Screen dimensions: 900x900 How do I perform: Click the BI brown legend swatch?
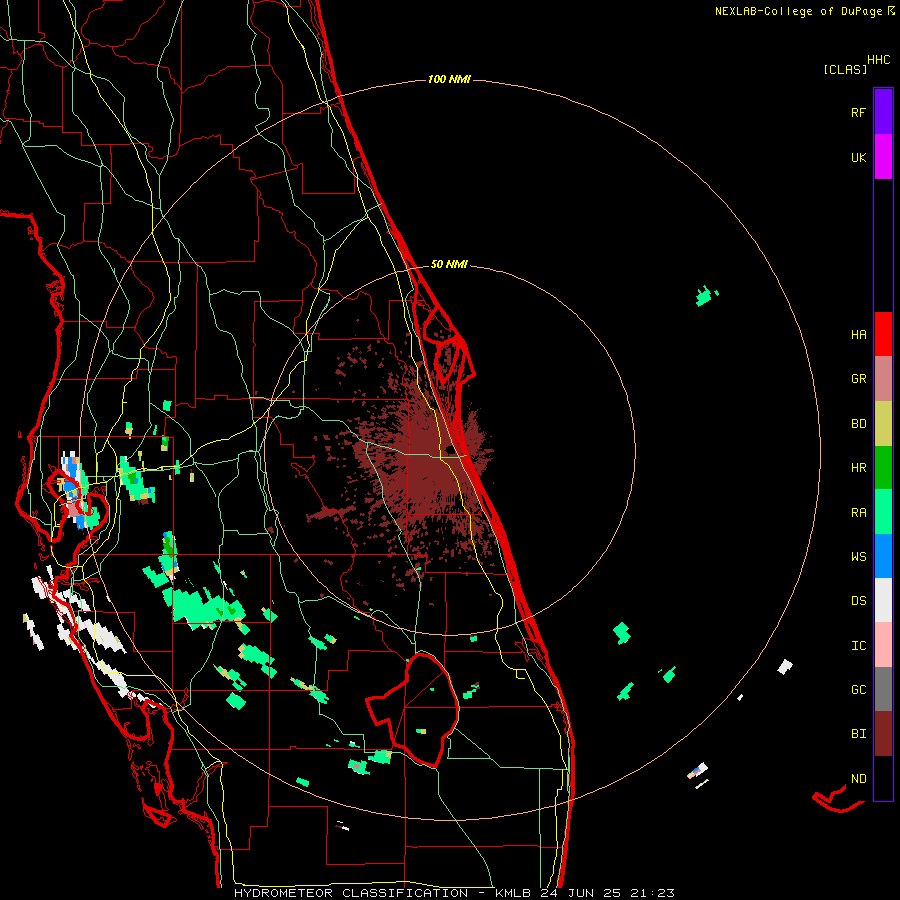tap(883, 734)
